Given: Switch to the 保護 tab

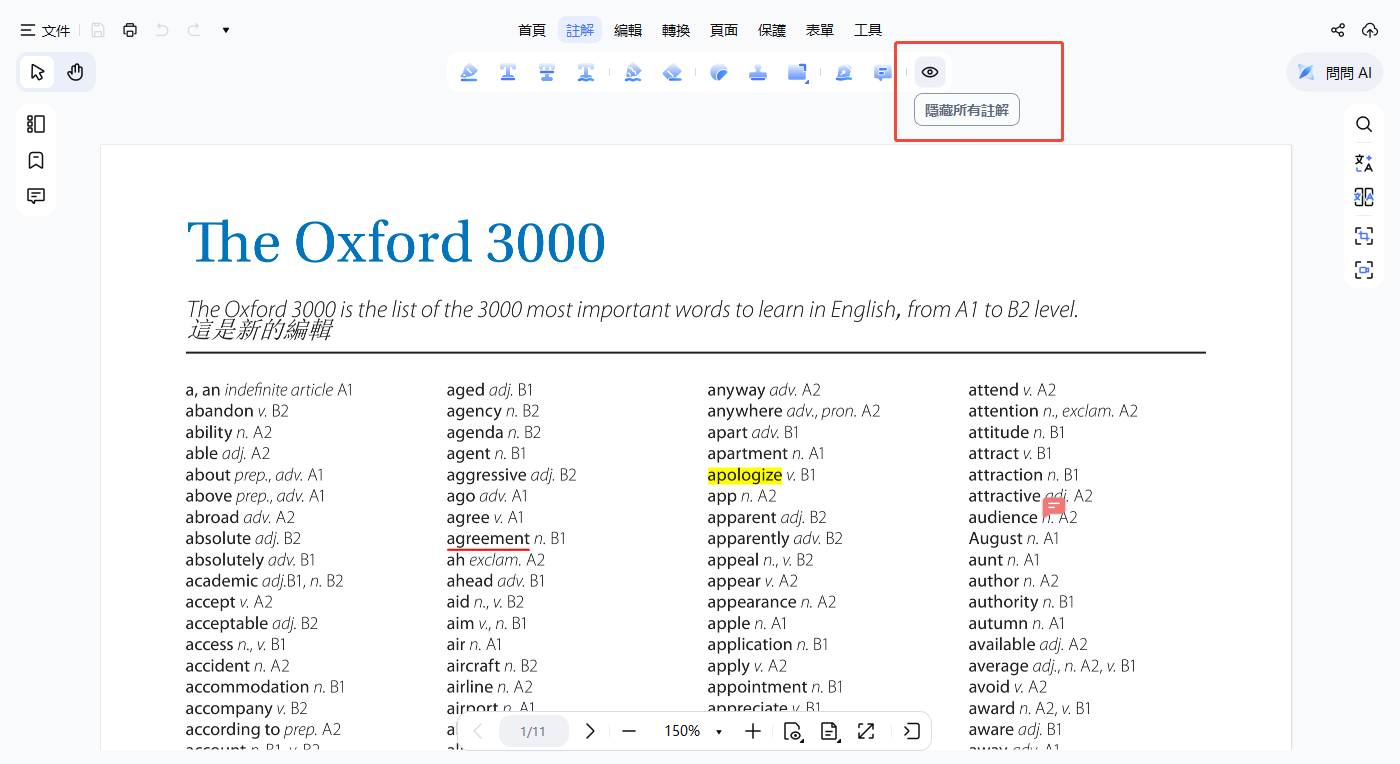Looking at the screenshot, I should click(772, 30).
